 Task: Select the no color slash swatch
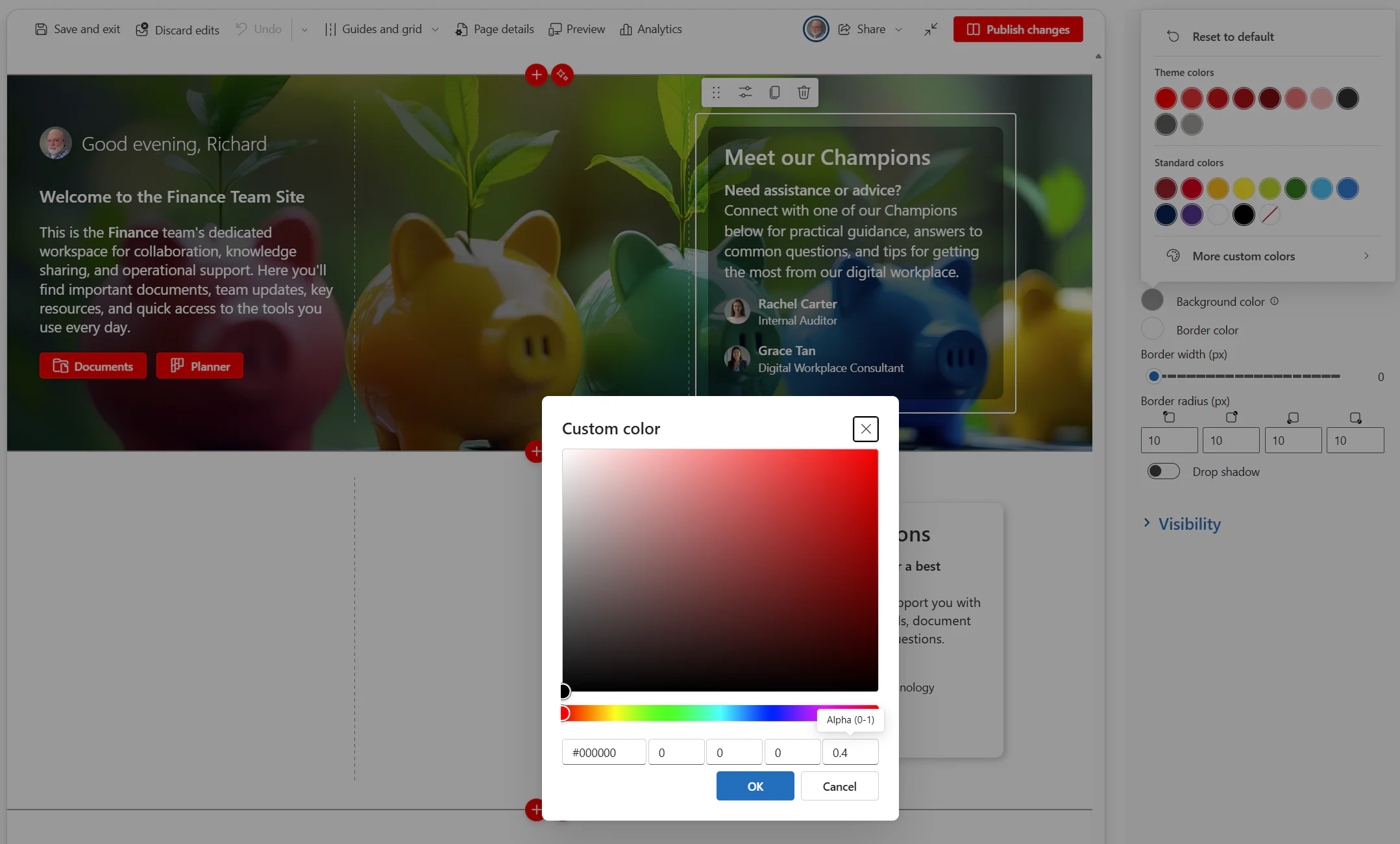click(x=1270, y=215)
